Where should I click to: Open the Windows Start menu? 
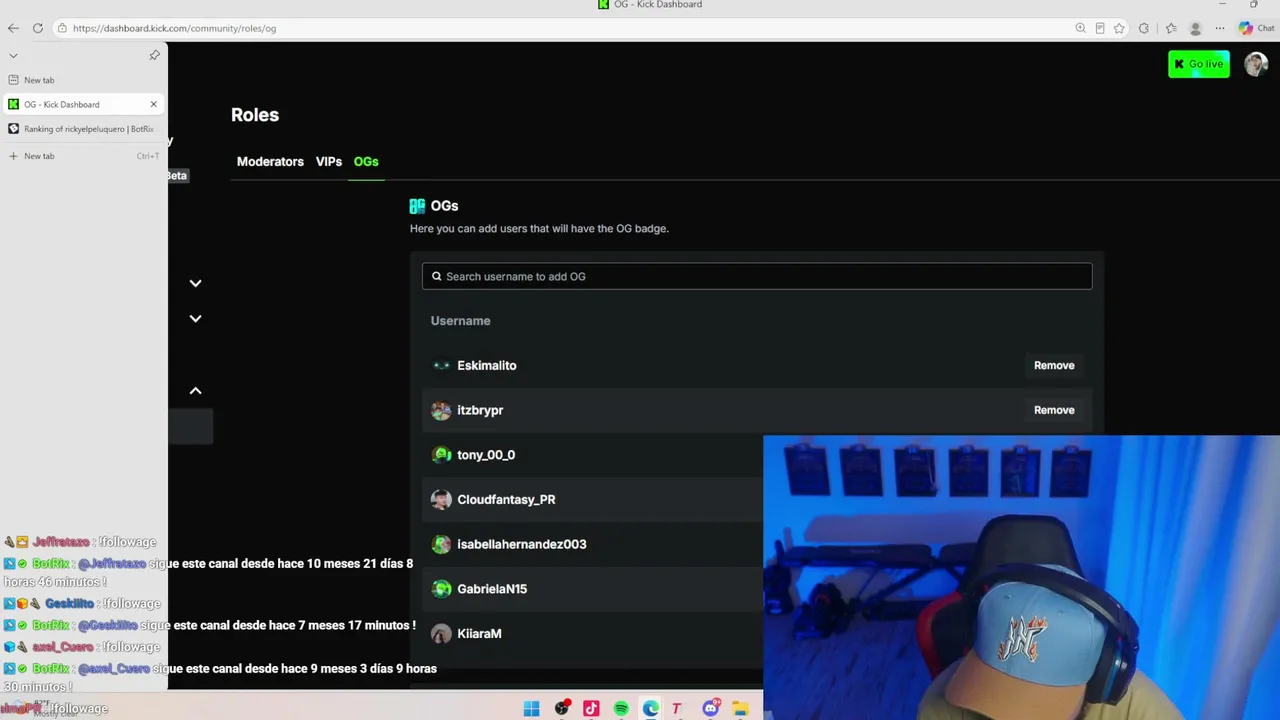(531, 709)
